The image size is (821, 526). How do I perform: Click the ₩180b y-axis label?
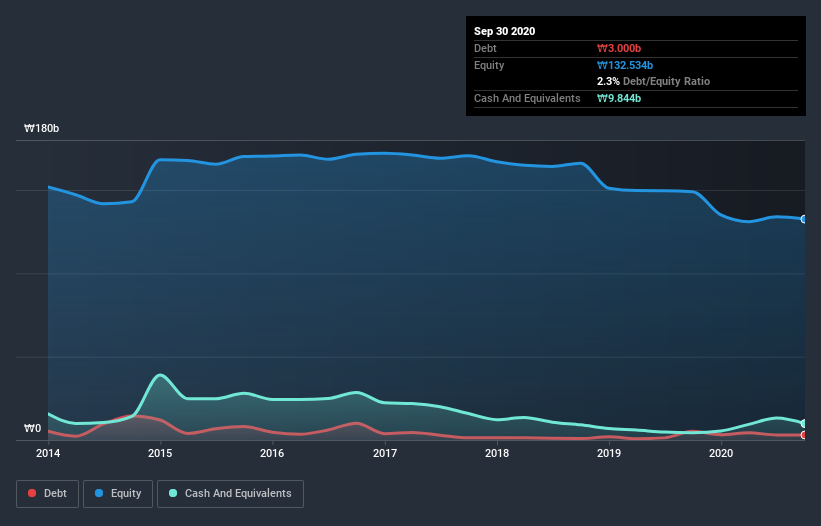(41, 128)
